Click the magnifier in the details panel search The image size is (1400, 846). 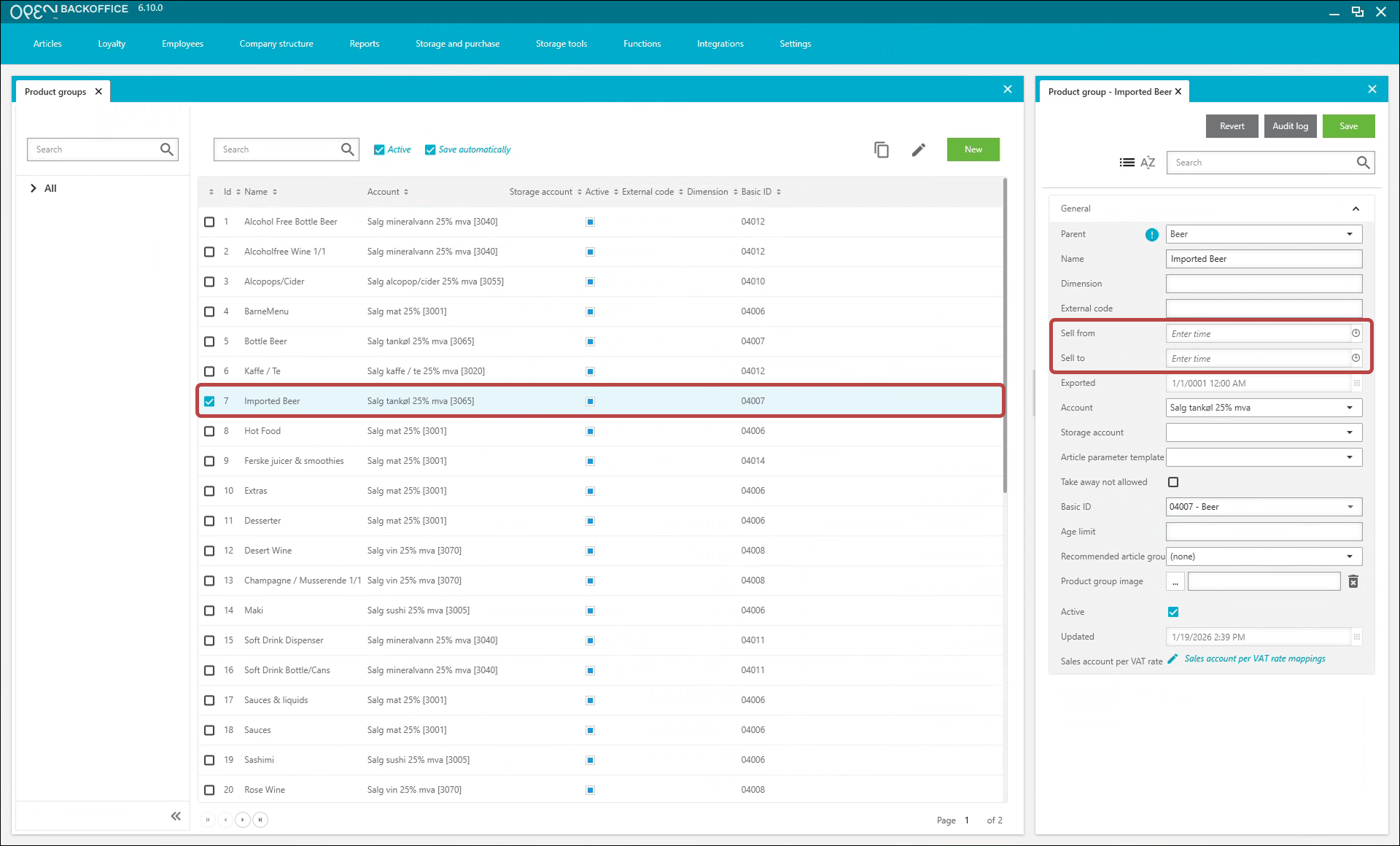[x=1363, y=163]
